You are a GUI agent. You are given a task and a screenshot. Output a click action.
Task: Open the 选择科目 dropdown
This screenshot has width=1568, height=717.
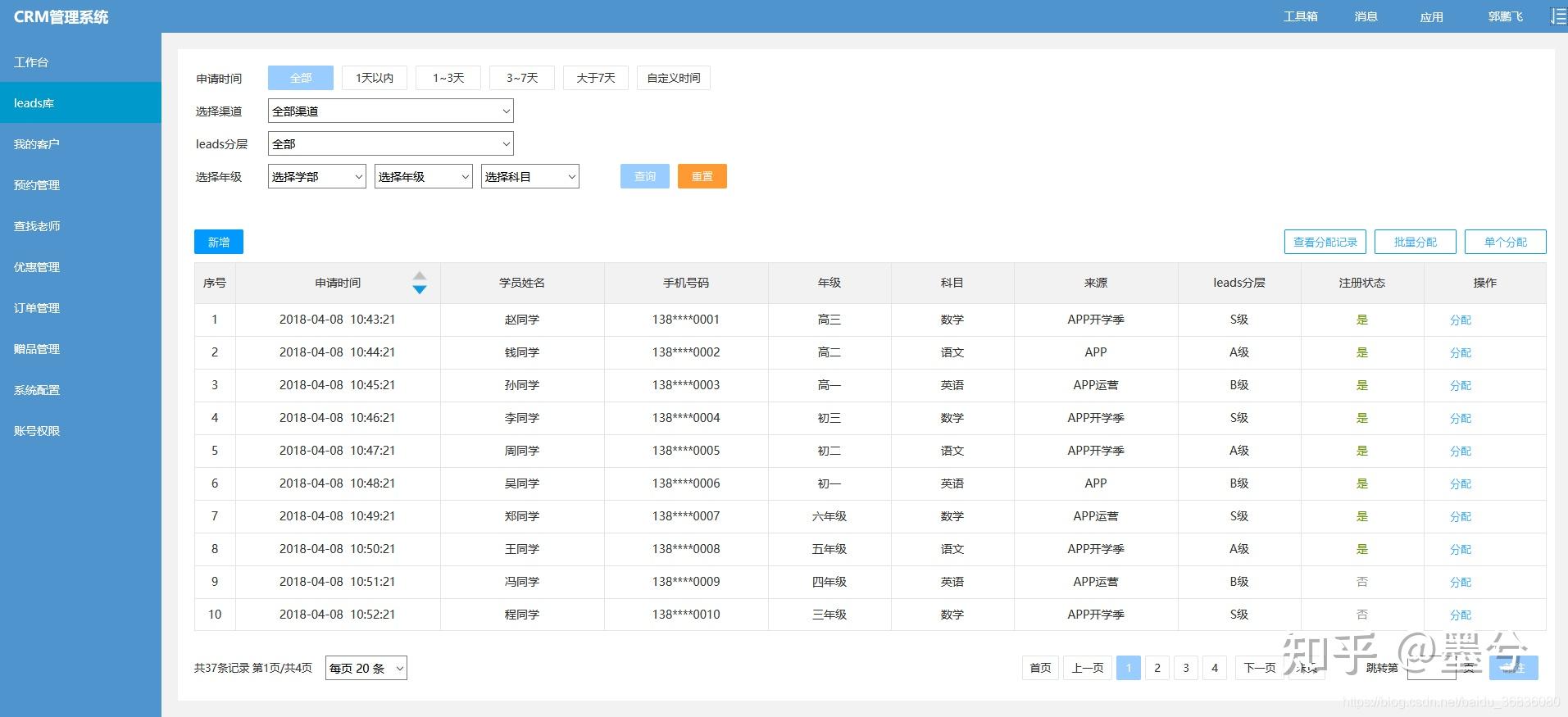point(530,176)
